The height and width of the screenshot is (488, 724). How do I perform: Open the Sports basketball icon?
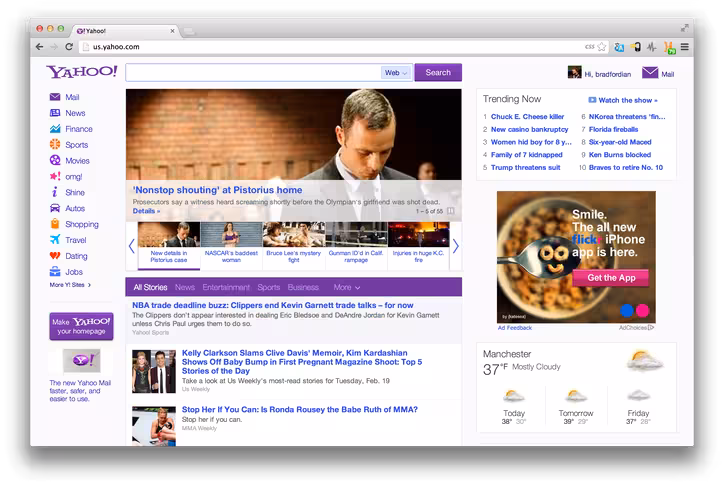click(x=55, y=145)
